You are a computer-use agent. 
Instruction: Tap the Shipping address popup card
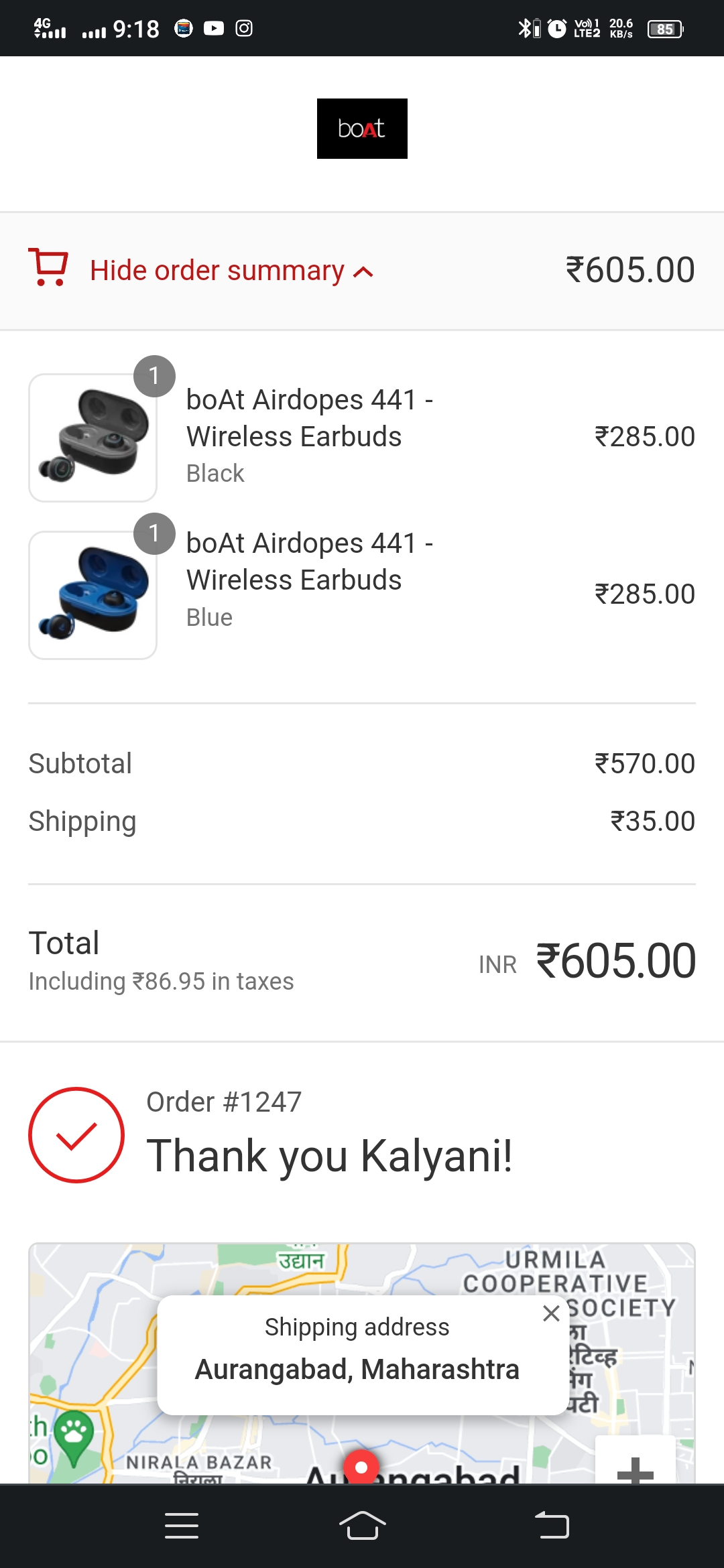pyautogui.click(x=357, y=1355)
